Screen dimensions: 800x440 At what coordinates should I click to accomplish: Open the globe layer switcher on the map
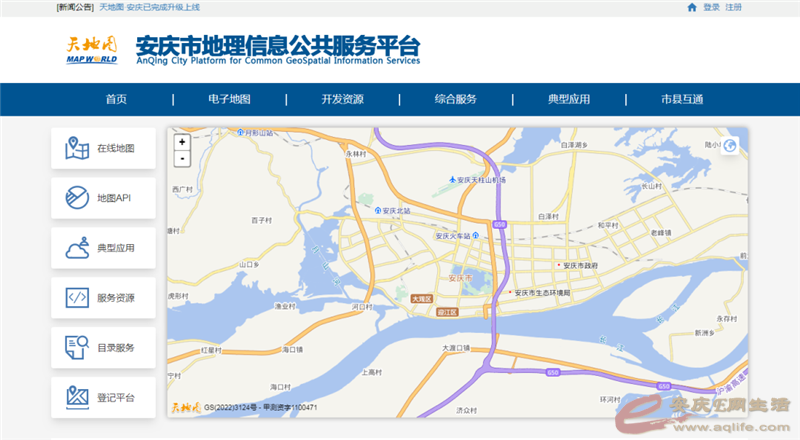(731, 146)
